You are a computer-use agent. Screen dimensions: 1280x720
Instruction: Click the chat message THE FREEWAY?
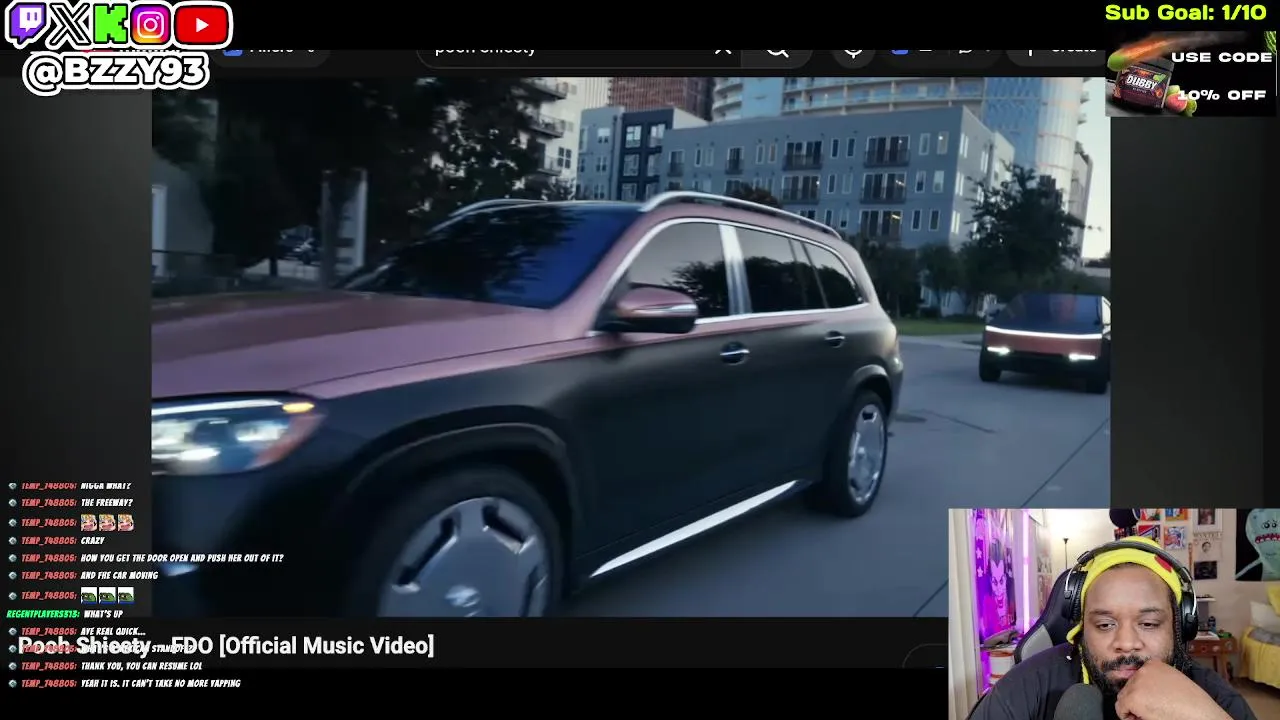pyautogui.click(x=106, y=503)
